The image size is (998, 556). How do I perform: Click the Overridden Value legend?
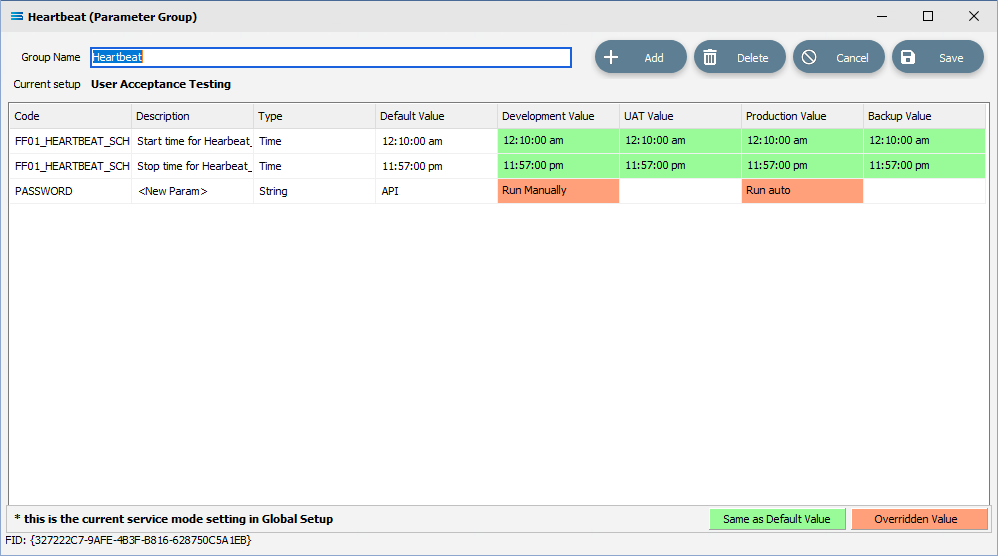tap(919, 519)
